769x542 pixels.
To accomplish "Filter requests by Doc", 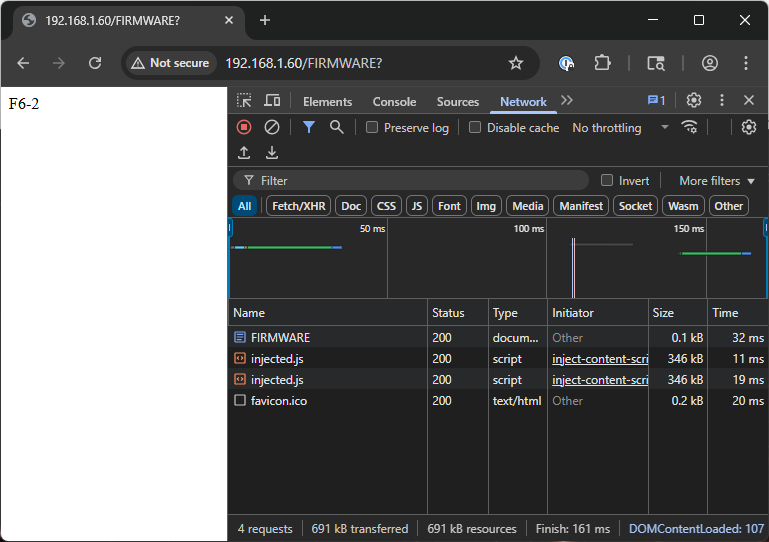I will click(x=351, y=206).
